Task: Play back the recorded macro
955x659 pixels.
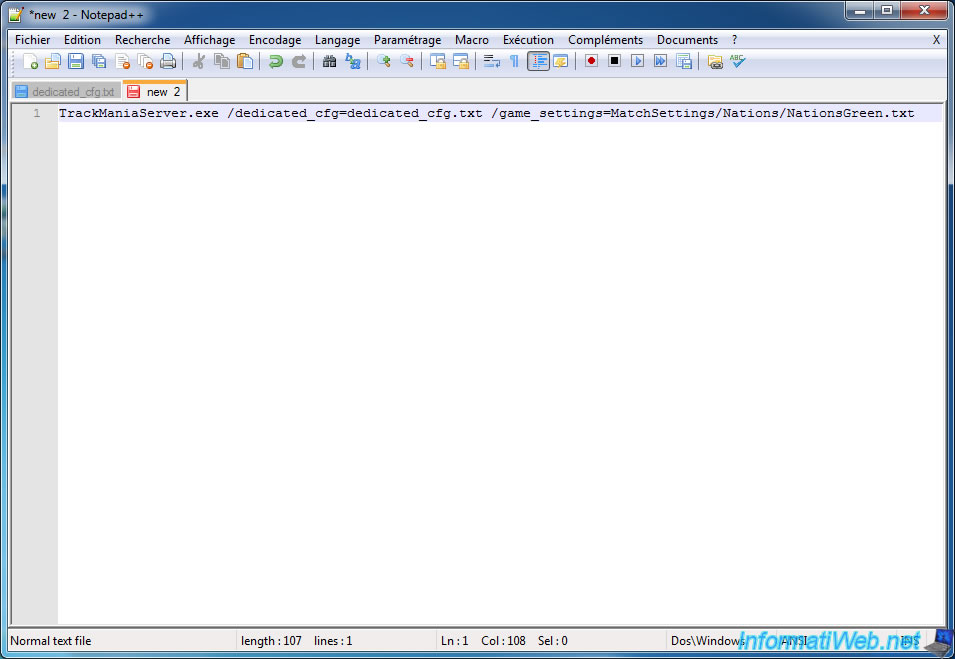Action: point(637,61)
